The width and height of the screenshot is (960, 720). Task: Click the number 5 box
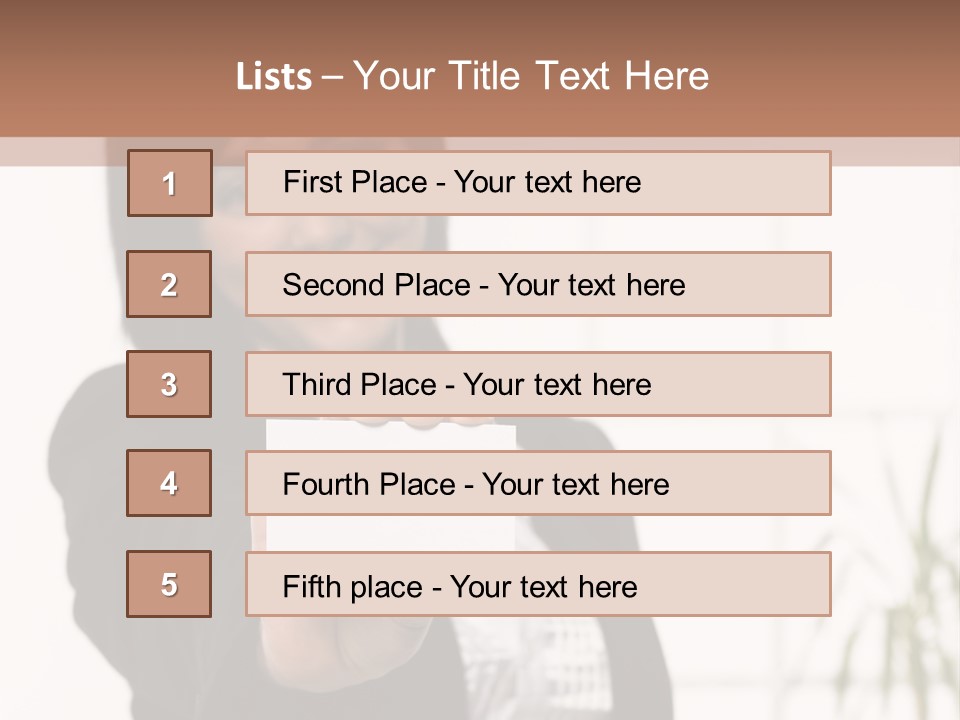(169, 584)
